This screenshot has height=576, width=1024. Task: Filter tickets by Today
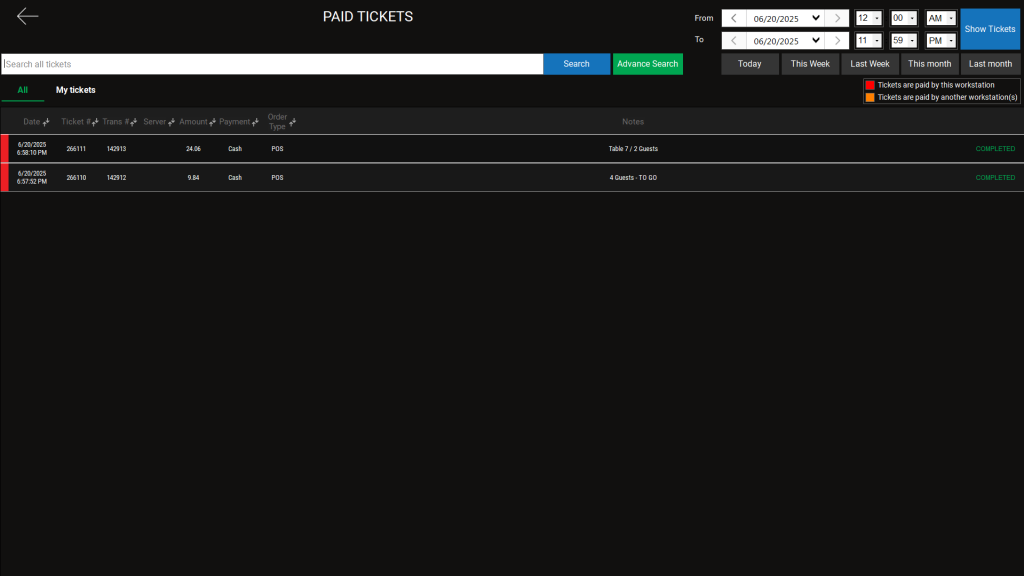pyautogui.click(x=750, y=64)
